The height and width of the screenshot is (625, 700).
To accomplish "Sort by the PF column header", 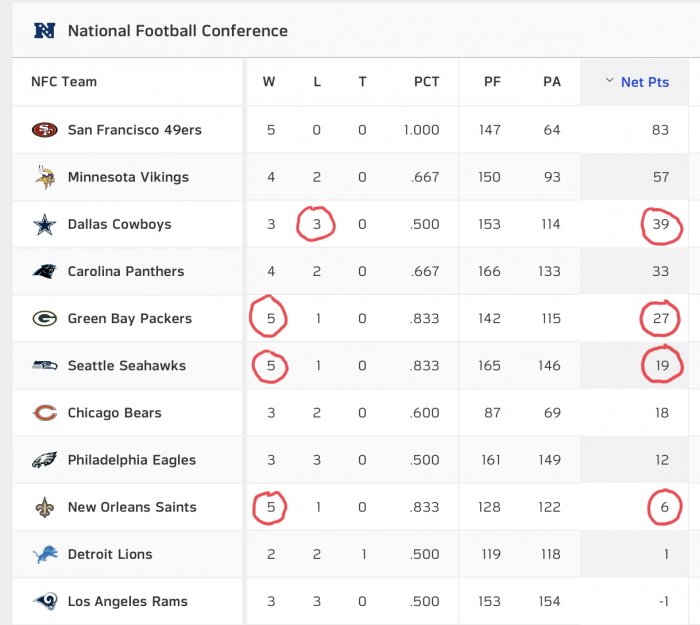I will 492,82.
